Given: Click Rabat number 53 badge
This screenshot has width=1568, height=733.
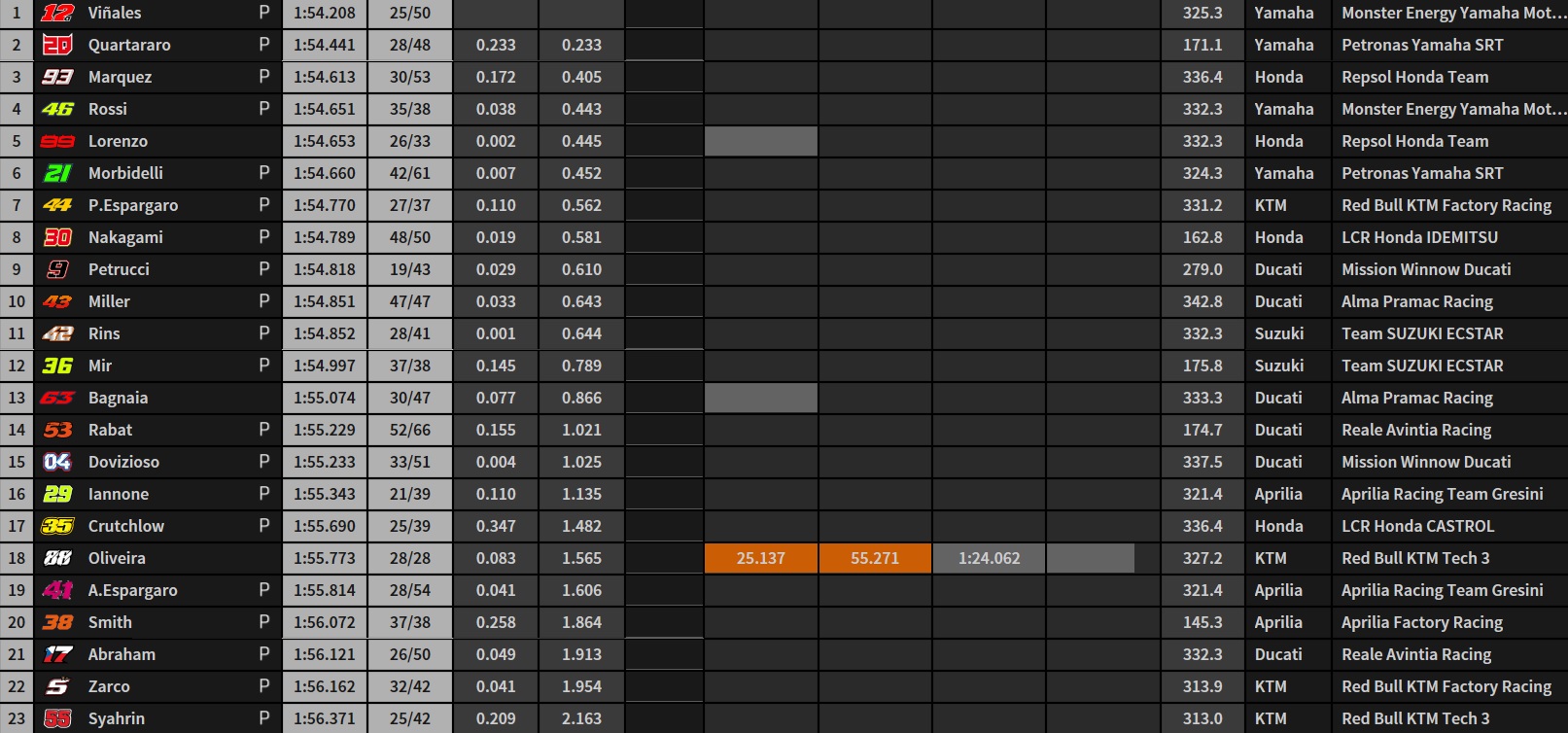Looking at the screenshot, I should pyautogui.click(x=57, y=430).
